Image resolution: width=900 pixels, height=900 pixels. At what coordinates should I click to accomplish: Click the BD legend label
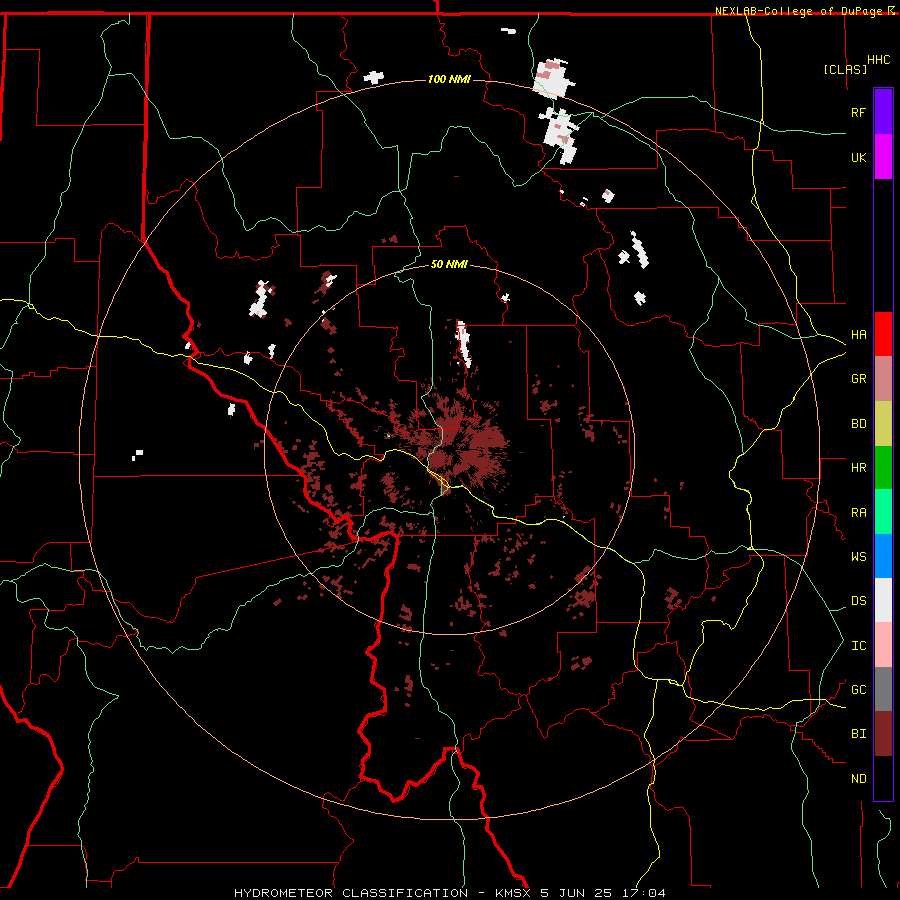coord(859,424)
